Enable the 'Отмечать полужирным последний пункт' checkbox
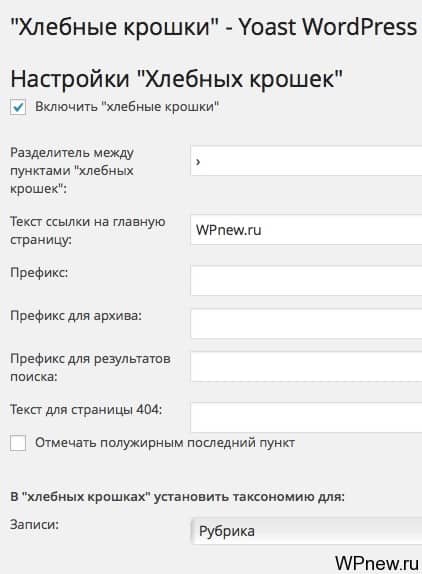422x574 pixels. pyautogui.click(x=18, y=443)
